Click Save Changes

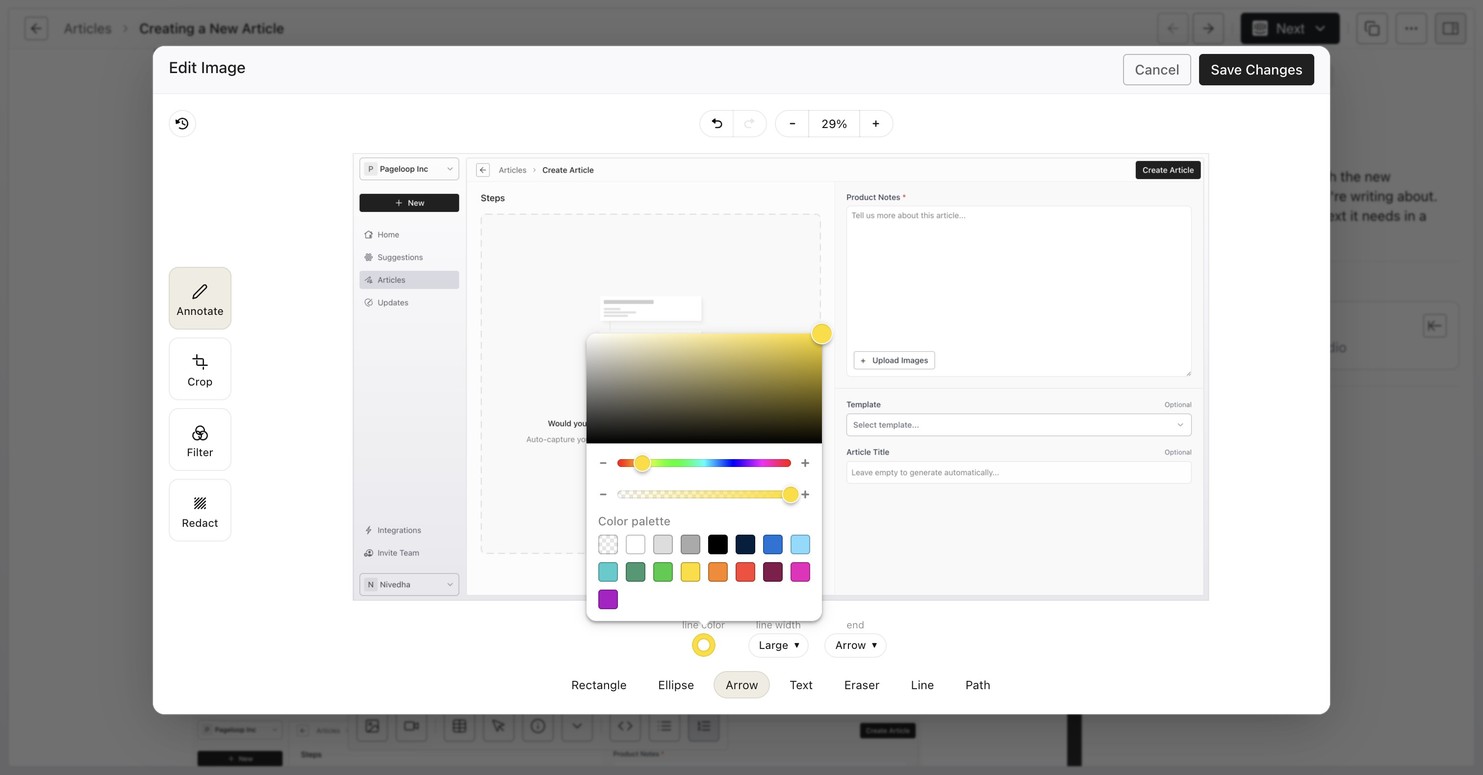point(1256,70)
